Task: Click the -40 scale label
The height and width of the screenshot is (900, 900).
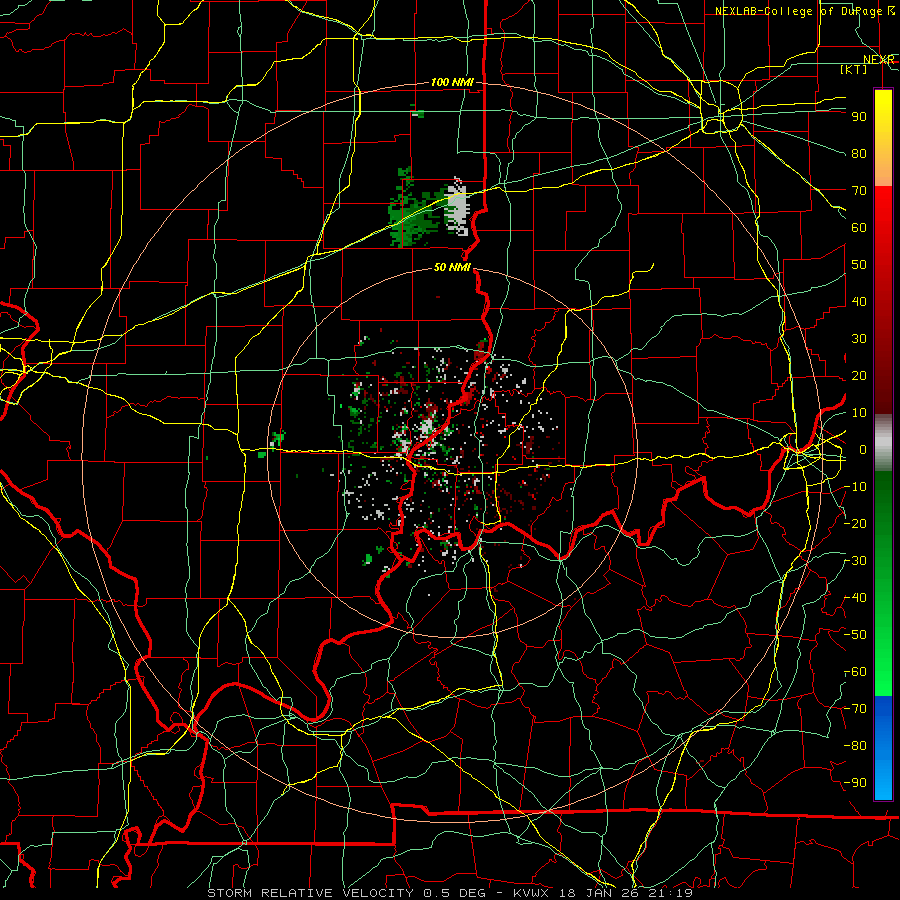Action: click(855, 598)
